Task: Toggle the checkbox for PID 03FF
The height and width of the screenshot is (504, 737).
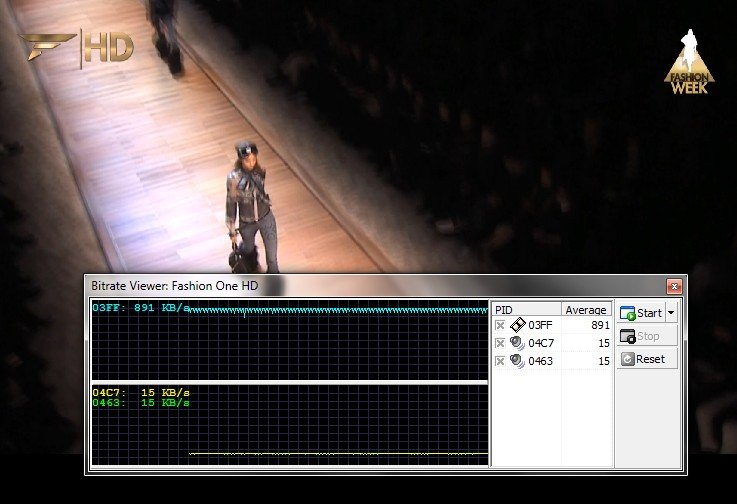Action: (500, 325)
